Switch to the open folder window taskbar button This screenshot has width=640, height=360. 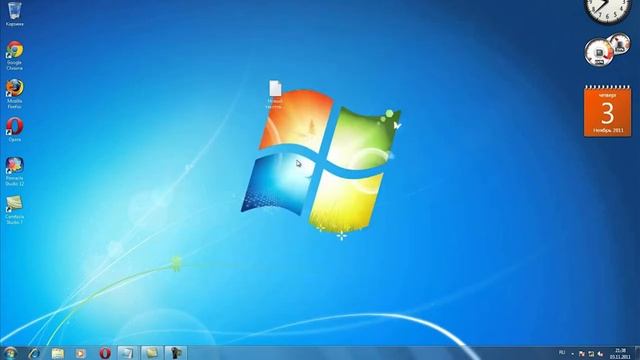click(x=152, y=353)
